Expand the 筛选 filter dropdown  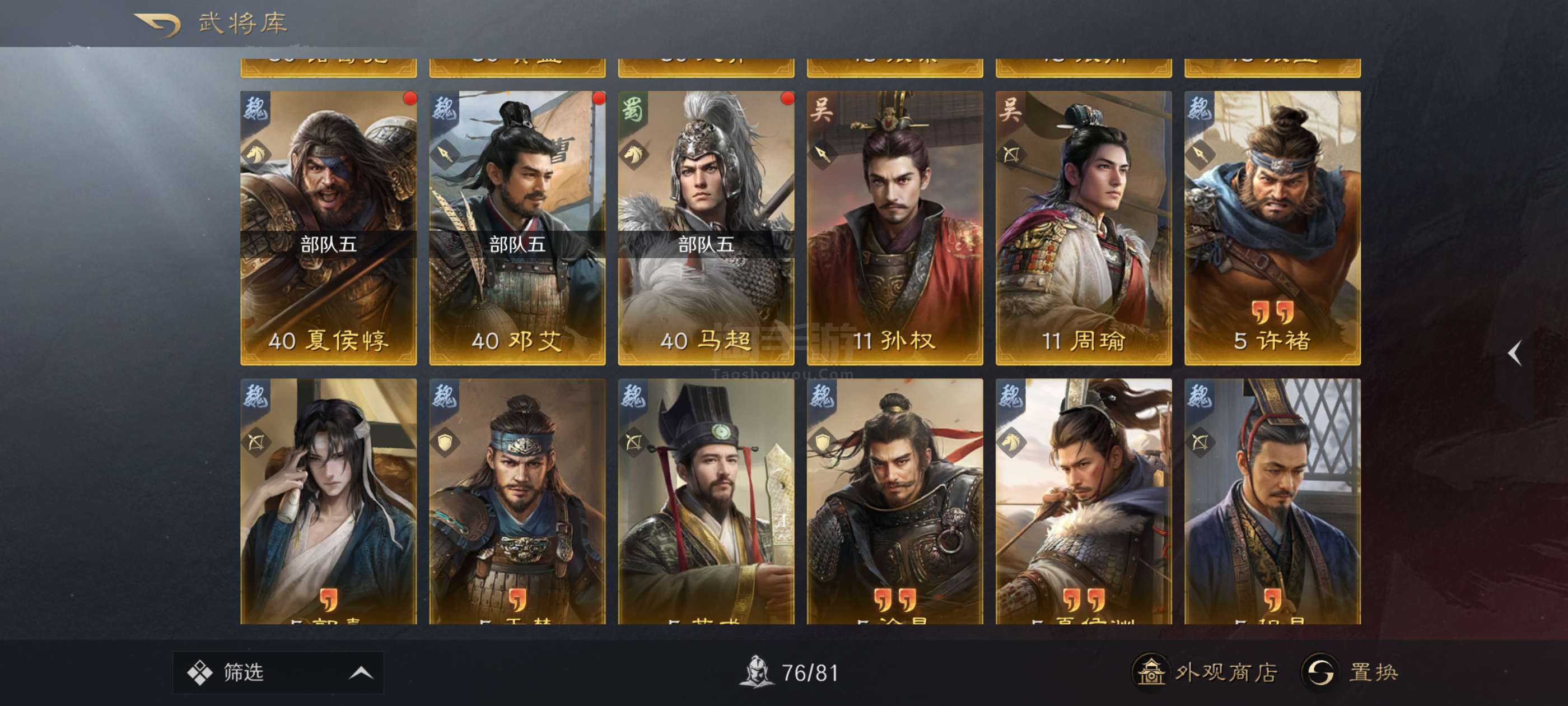tap(278, 672)
